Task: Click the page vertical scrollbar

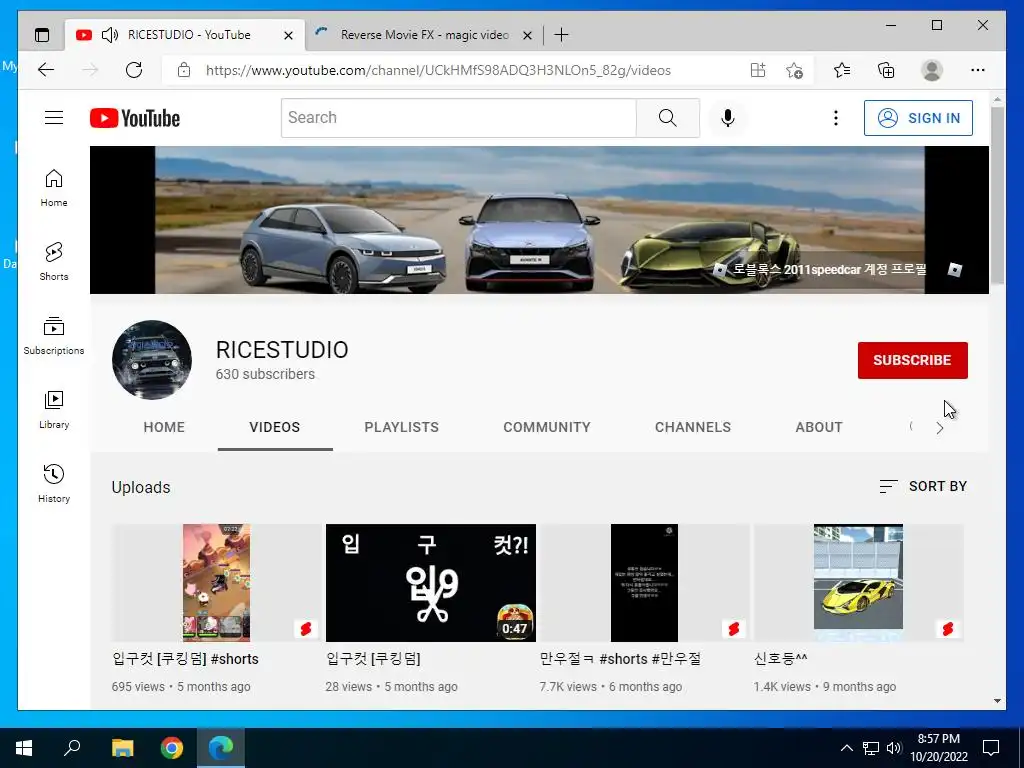Action: tap(997, 195)
